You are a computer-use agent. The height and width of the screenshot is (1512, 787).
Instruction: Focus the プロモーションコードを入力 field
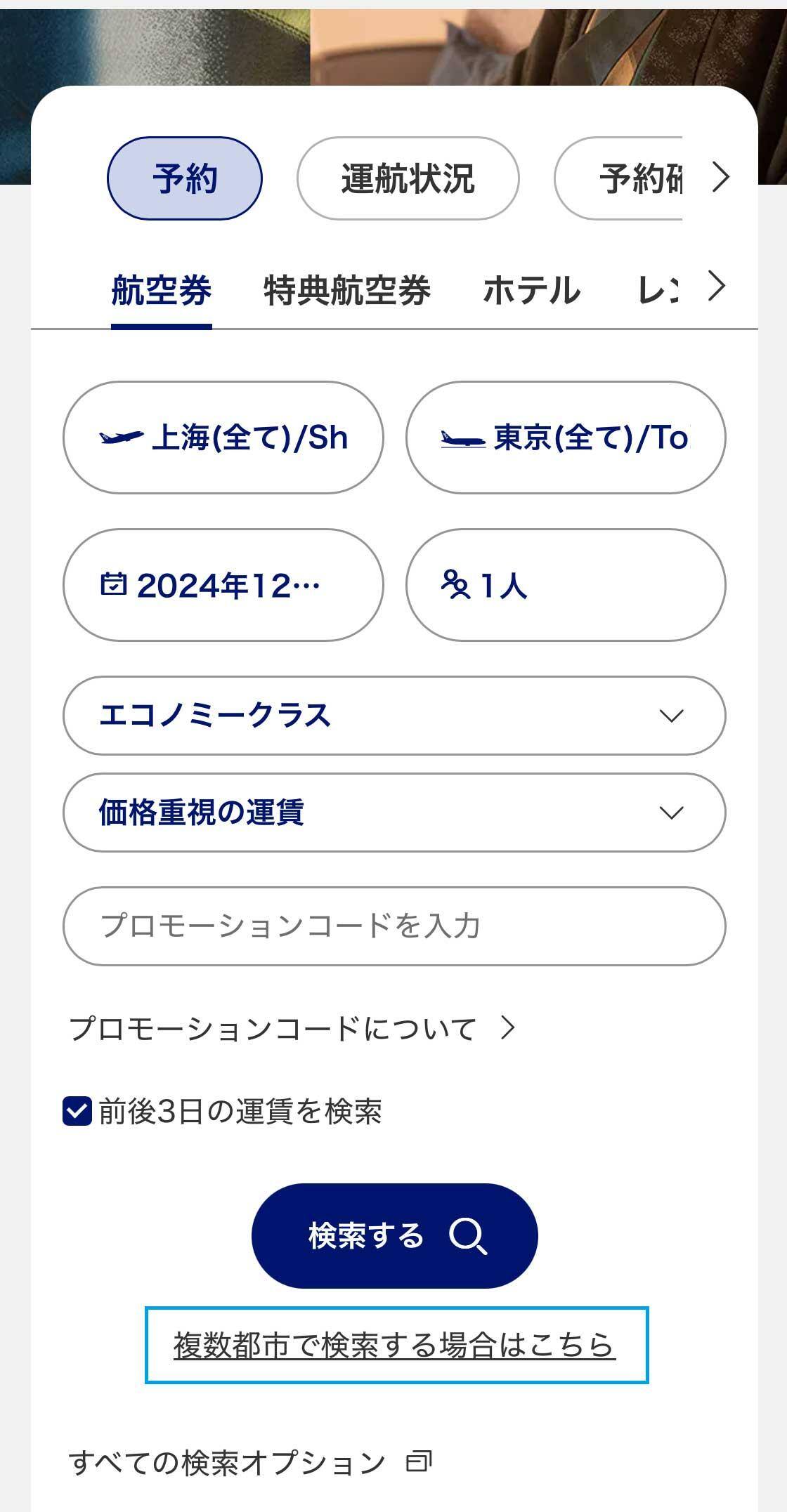tap(393, 926)
